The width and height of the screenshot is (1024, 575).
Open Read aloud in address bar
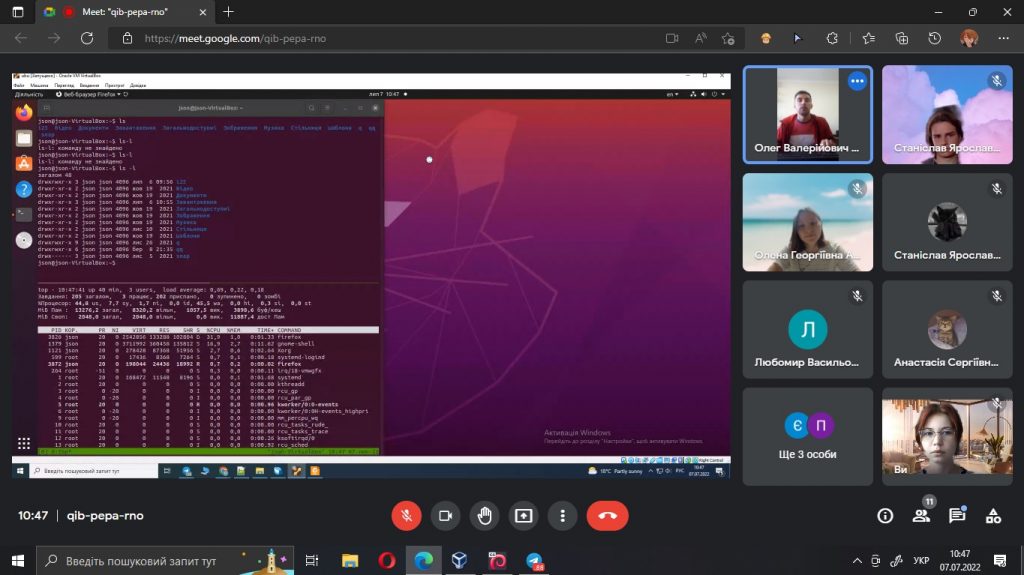(701, 39)
